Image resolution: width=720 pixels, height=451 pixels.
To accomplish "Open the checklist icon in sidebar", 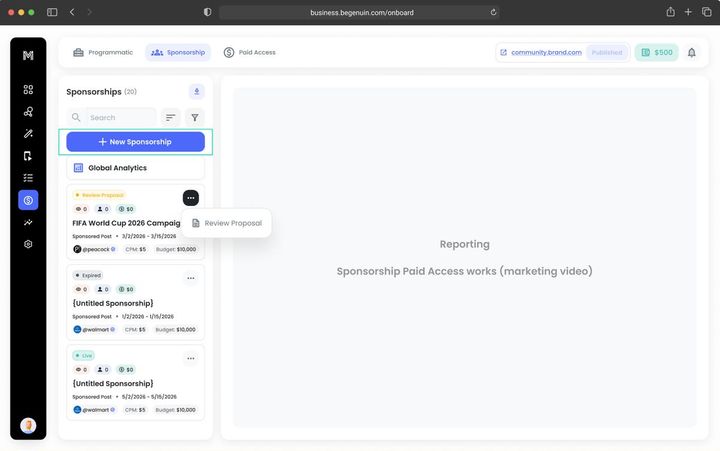I will (x=28, y=178).
